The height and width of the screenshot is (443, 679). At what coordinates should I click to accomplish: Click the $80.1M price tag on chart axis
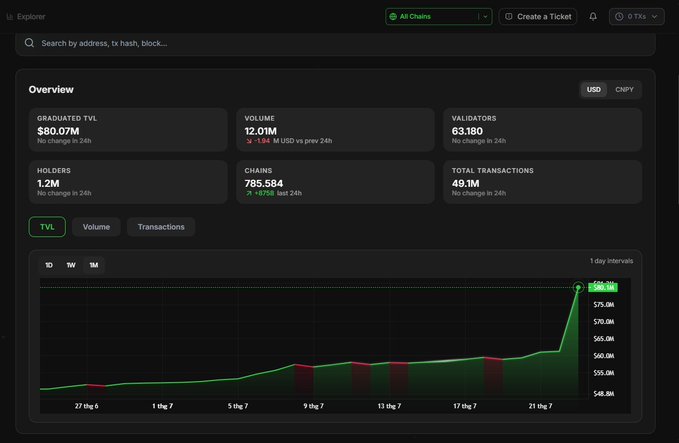tap(603, 288)
